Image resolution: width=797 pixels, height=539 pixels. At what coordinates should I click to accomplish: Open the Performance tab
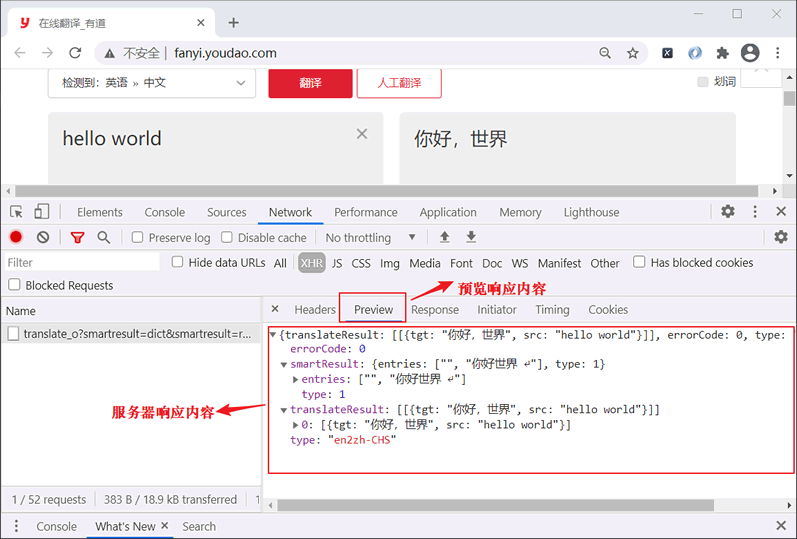[x=365, y=212]
